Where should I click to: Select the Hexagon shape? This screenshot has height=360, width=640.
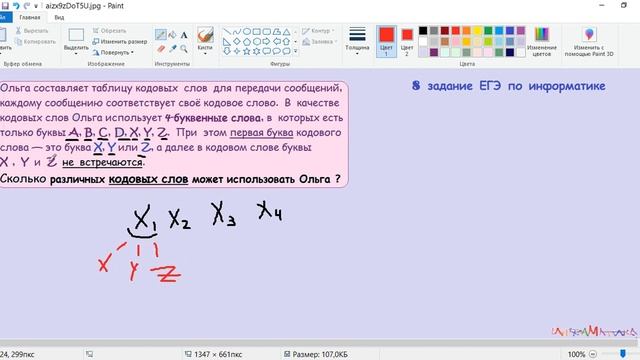[x=257, y=41]
